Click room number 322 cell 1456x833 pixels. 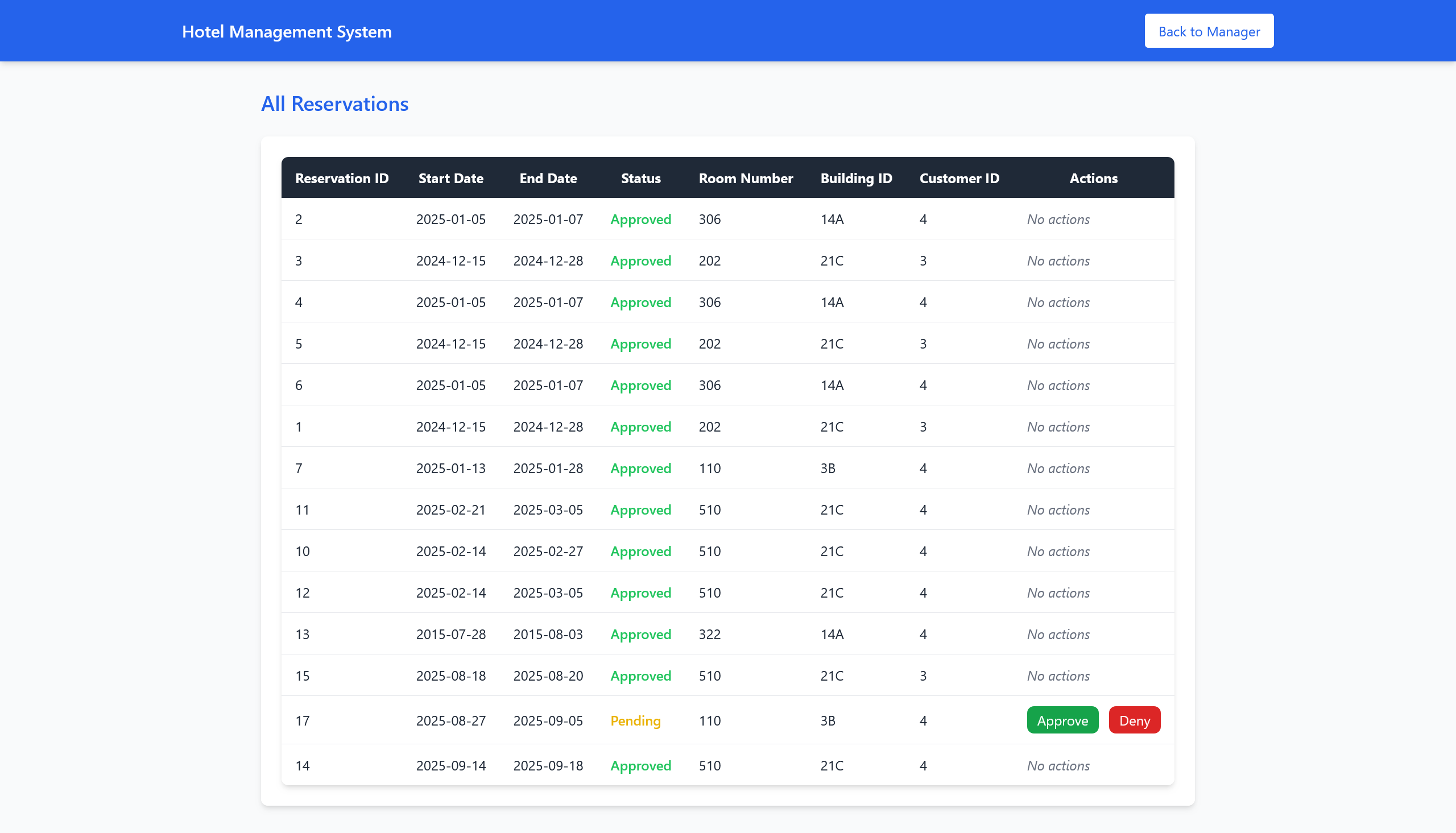[x=709, y=634]
